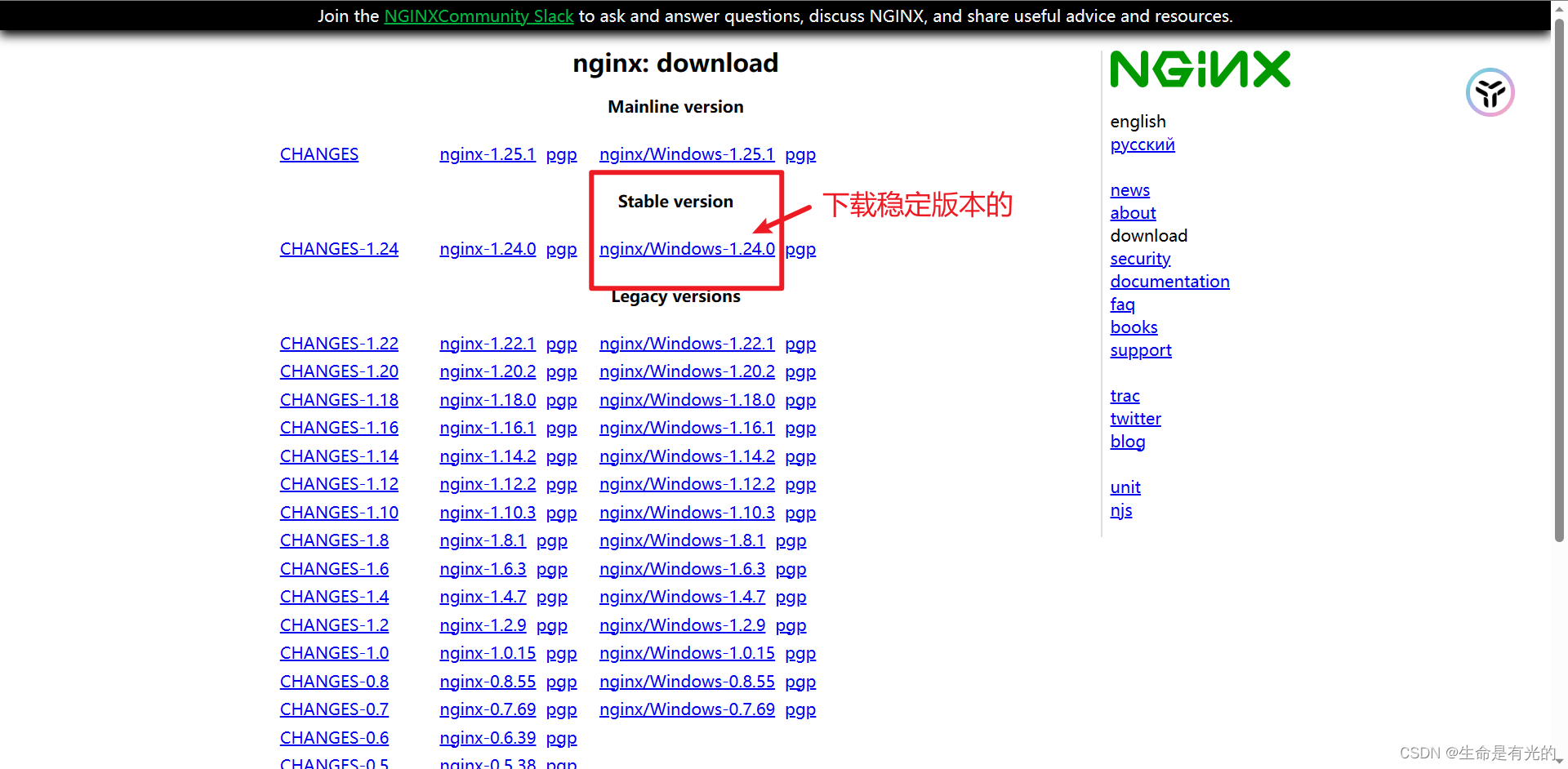
Task: Download nginx-0.6.39 source
Action: [x=488, y=738]
